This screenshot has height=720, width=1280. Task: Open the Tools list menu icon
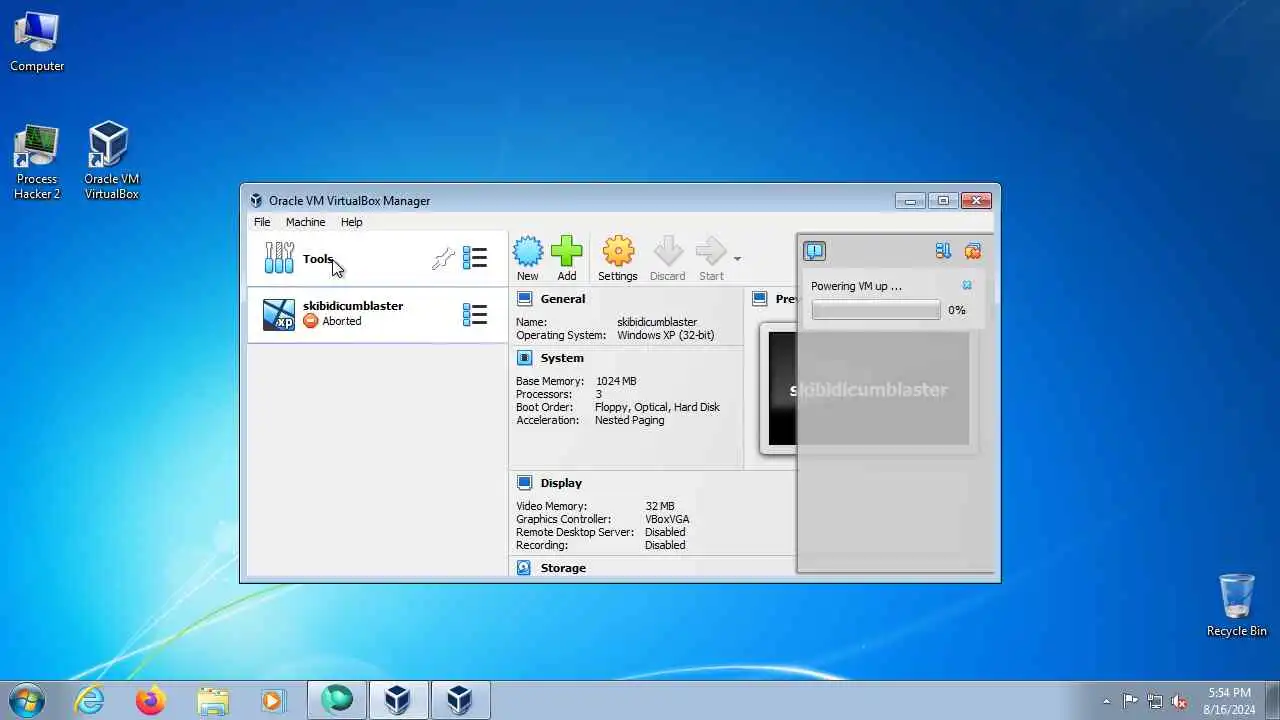click(x=475, y=258)
